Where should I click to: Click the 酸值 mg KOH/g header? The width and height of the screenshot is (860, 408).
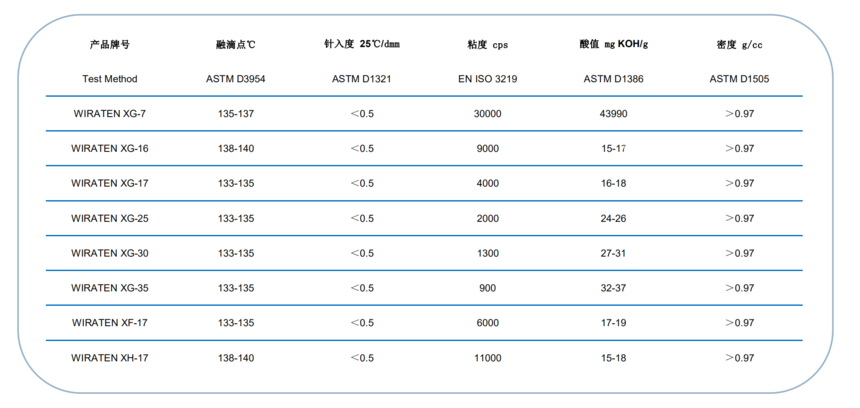pyautogui.click(x=613, y=44)
